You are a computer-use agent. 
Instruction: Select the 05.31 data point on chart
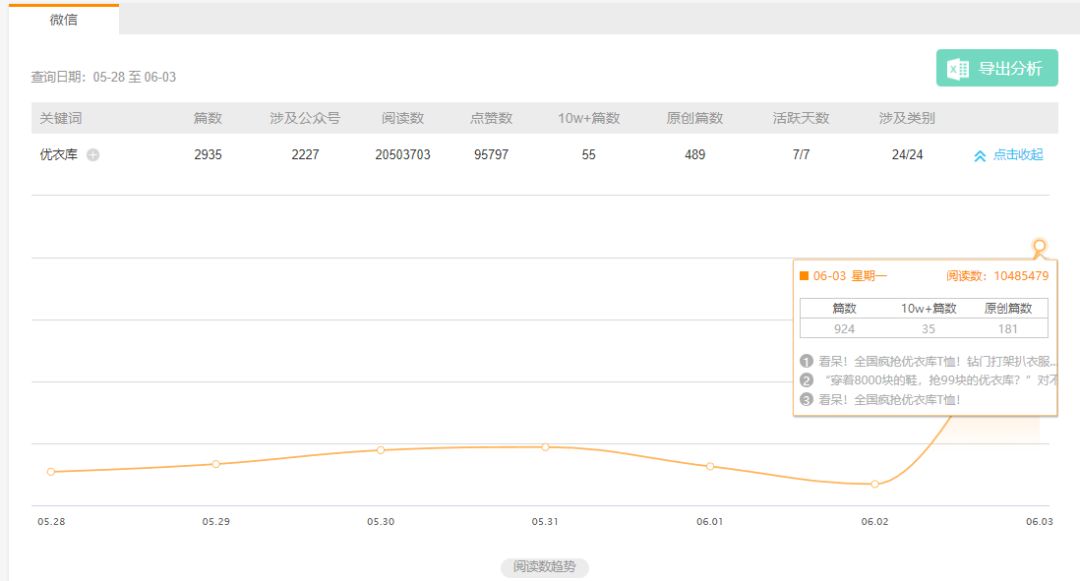point(545,447)
